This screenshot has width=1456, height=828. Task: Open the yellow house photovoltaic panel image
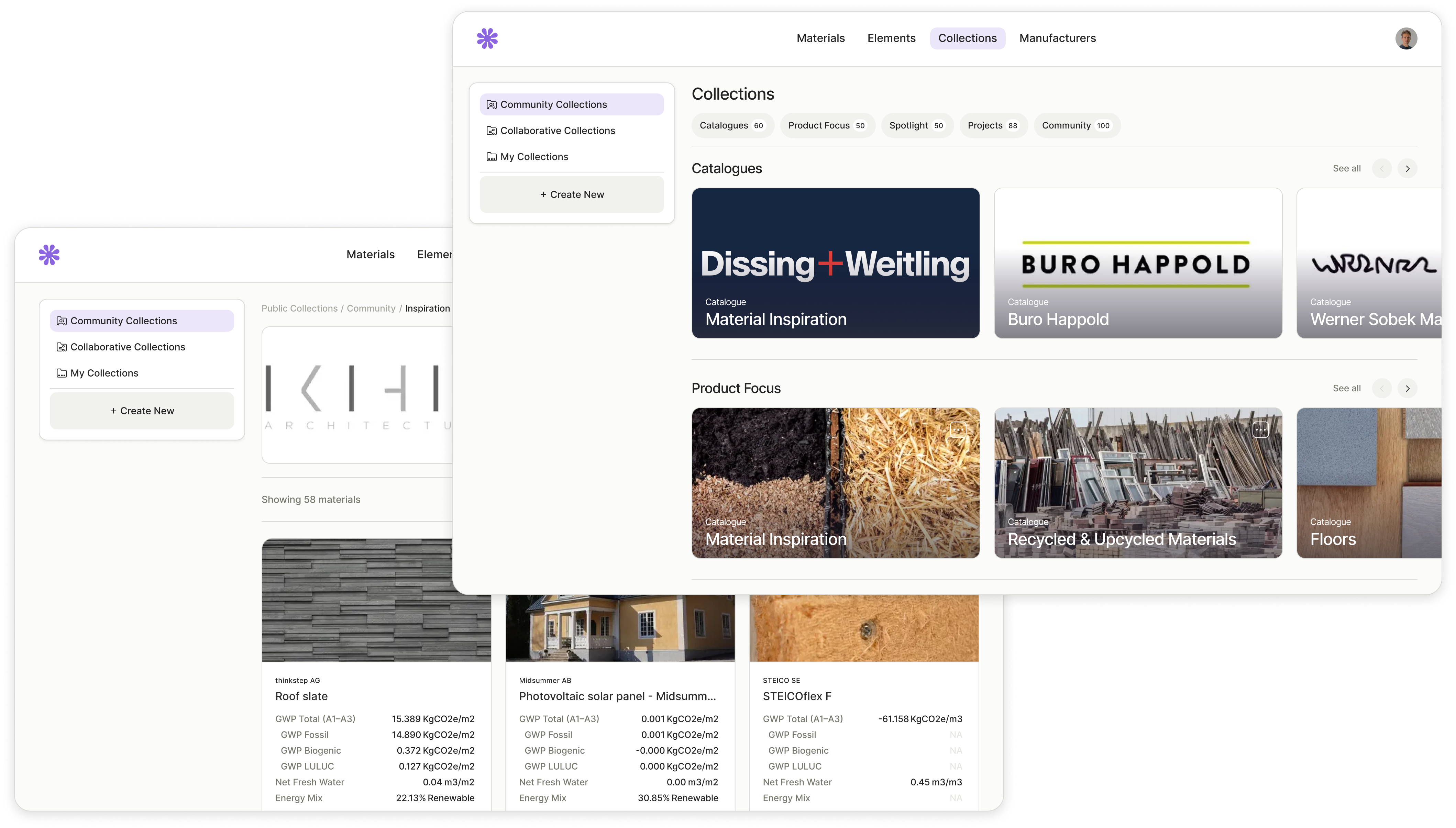click(x=620, y=628)
